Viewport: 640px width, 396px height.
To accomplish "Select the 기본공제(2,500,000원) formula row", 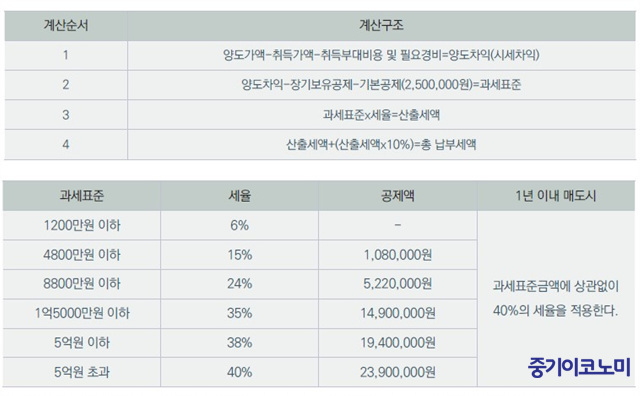I will point(320,85).
